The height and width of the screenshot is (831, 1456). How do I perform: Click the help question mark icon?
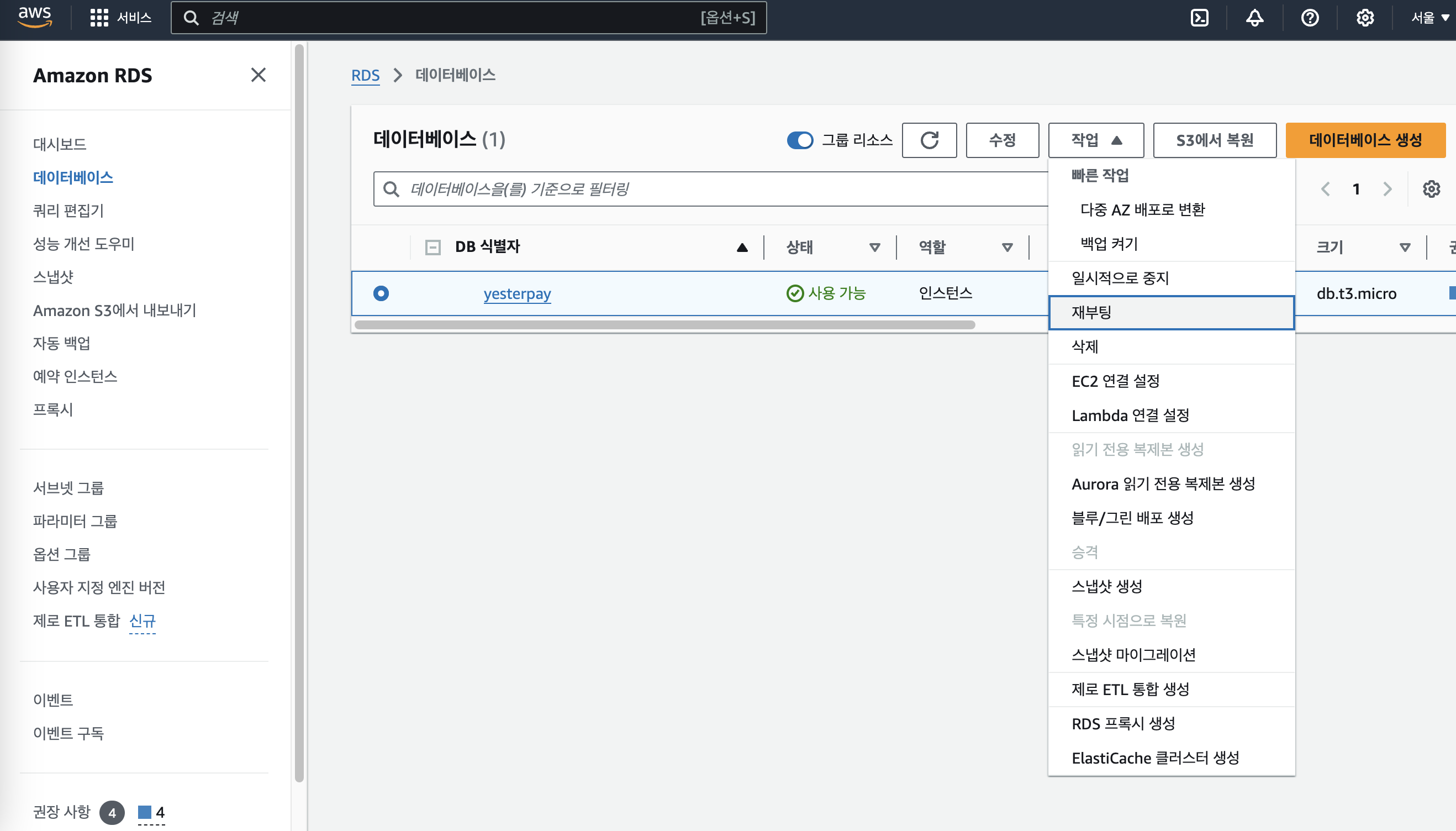(x=1310, y=18)
